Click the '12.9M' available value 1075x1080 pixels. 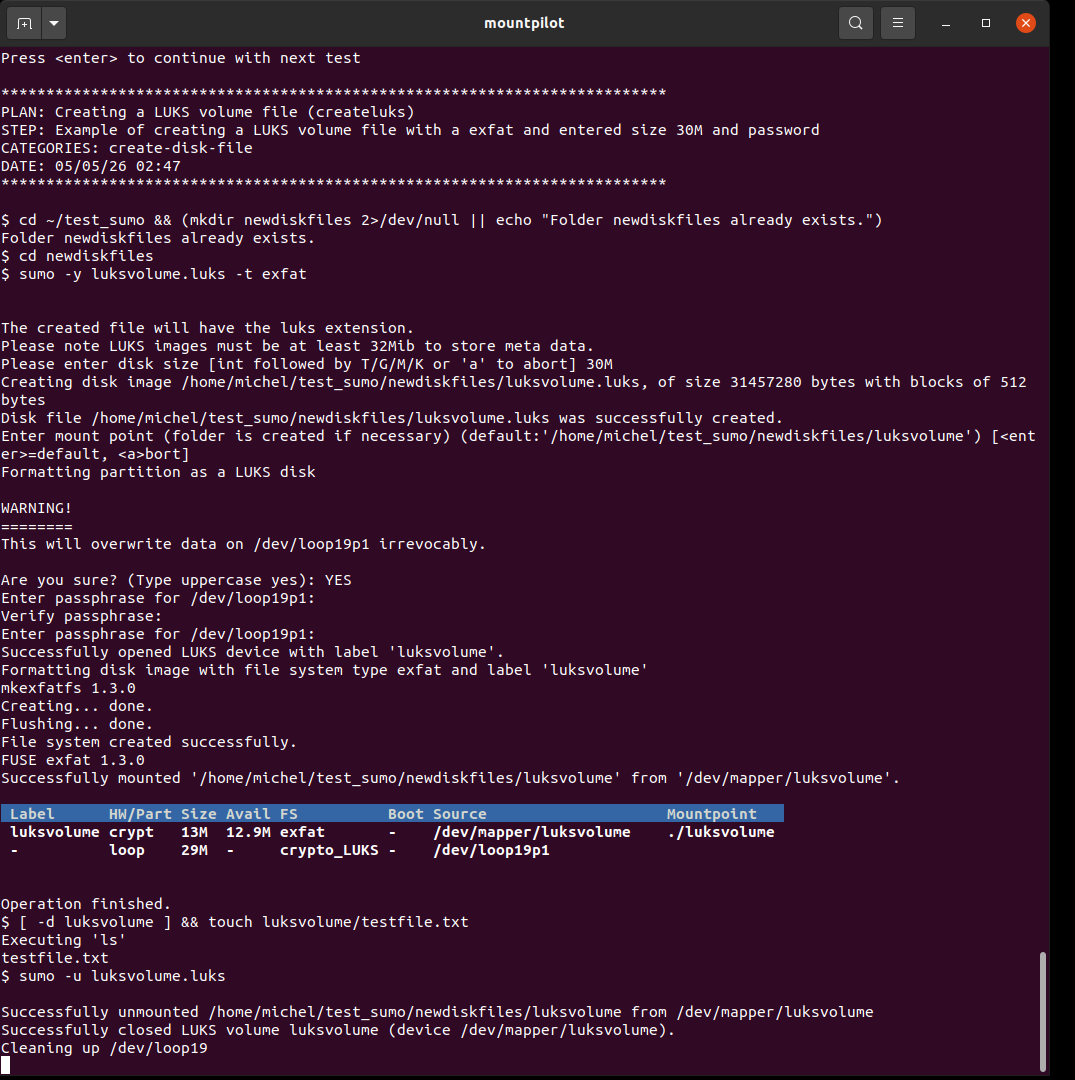(x=249, y=832)
